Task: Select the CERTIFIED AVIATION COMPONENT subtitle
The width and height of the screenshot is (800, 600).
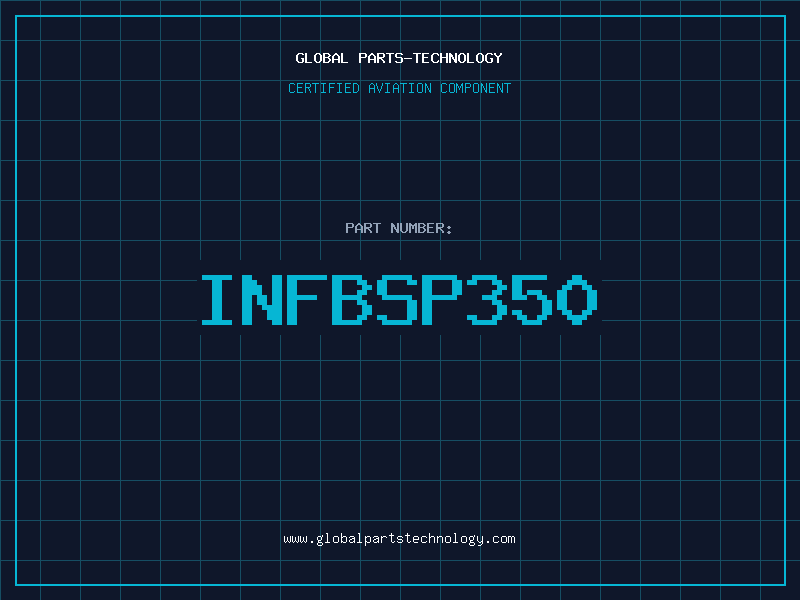Action: (399, 88)
